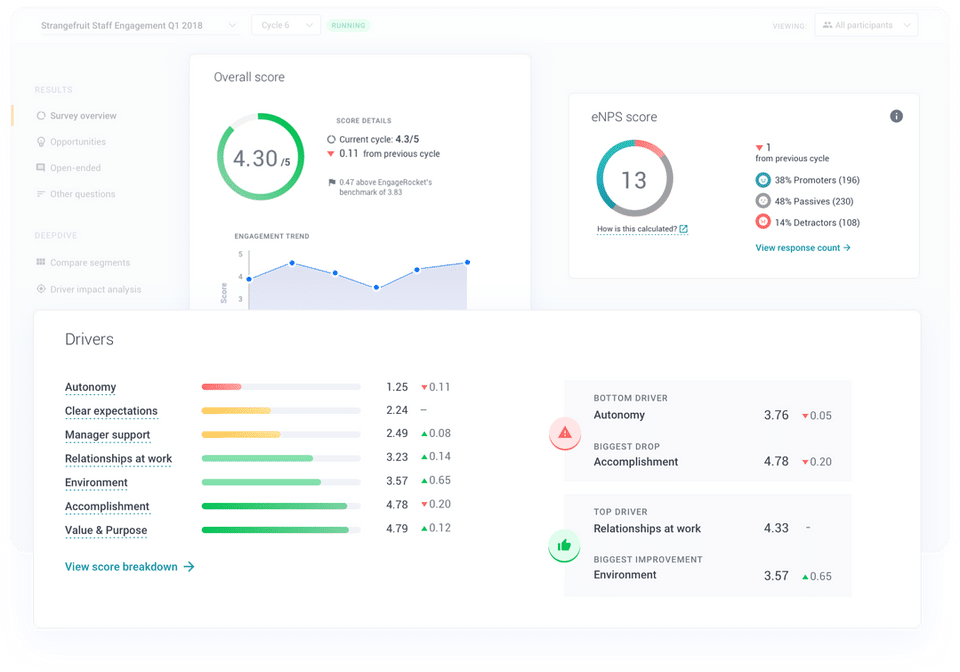Expand the Cycle 6 dropdown
The height and width of the screenshot is (672, 960).
(286, 25)
